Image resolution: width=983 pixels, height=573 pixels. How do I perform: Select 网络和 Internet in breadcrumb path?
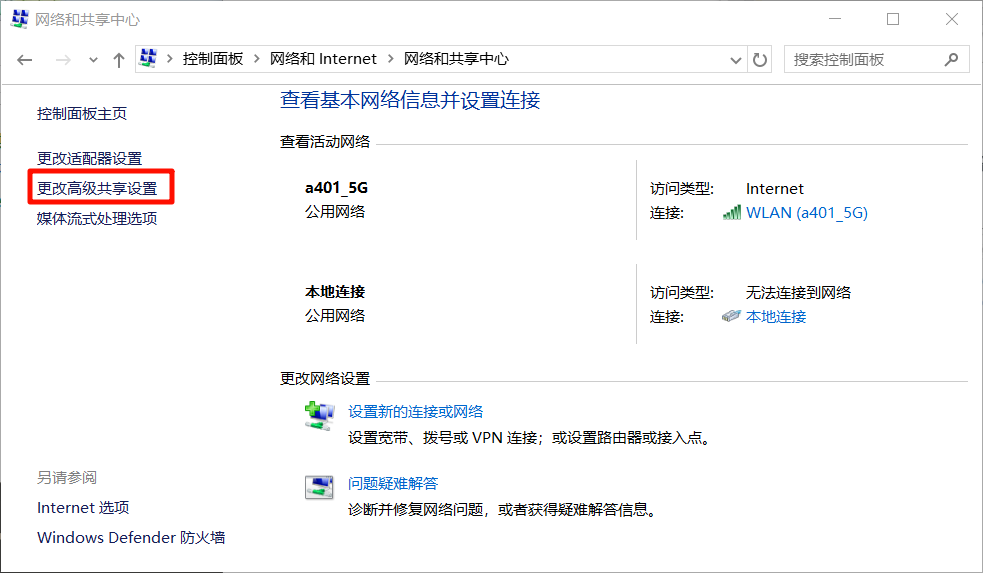pos(323,60)
